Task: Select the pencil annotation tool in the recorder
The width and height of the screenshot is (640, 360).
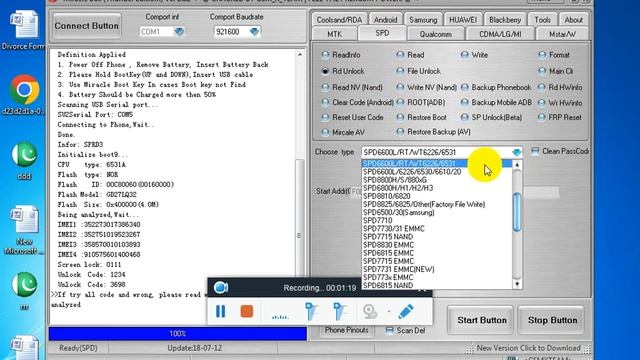Action: (x=406, y=311)
